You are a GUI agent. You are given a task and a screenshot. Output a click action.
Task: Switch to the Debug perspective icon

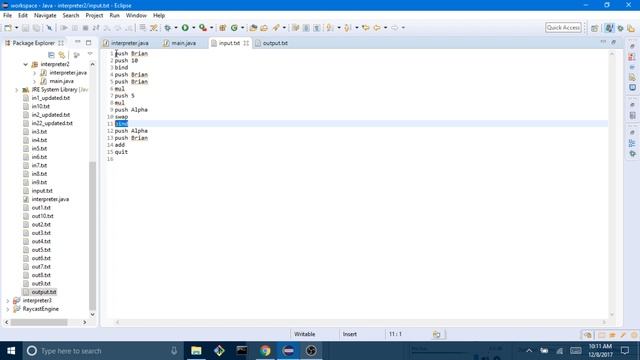point(620,28)
